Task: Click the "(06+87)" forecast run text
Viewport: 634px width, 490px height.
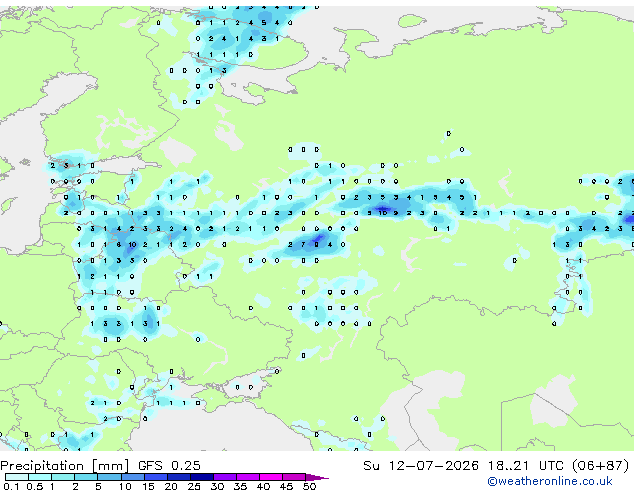Action: pos(601,465)
